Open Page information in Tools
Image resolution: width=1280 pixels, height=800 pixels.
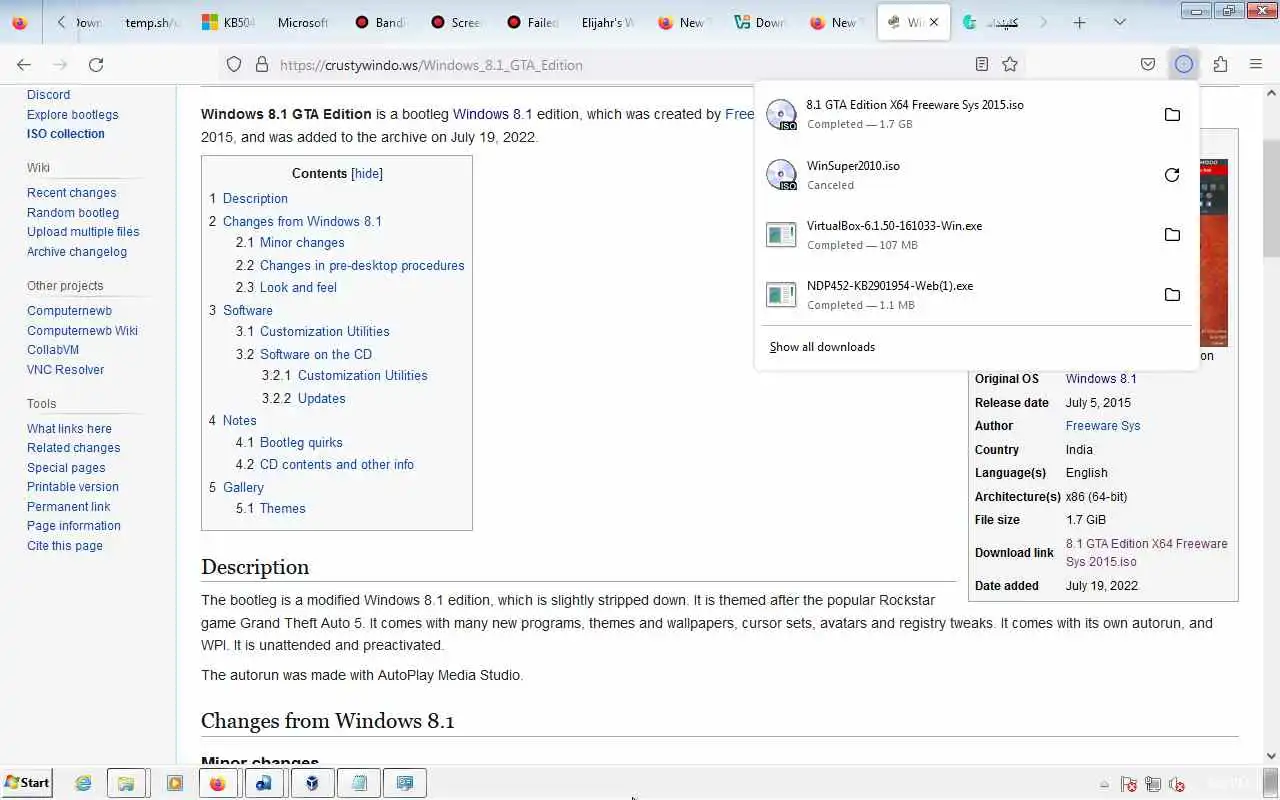tap(74, 526)
